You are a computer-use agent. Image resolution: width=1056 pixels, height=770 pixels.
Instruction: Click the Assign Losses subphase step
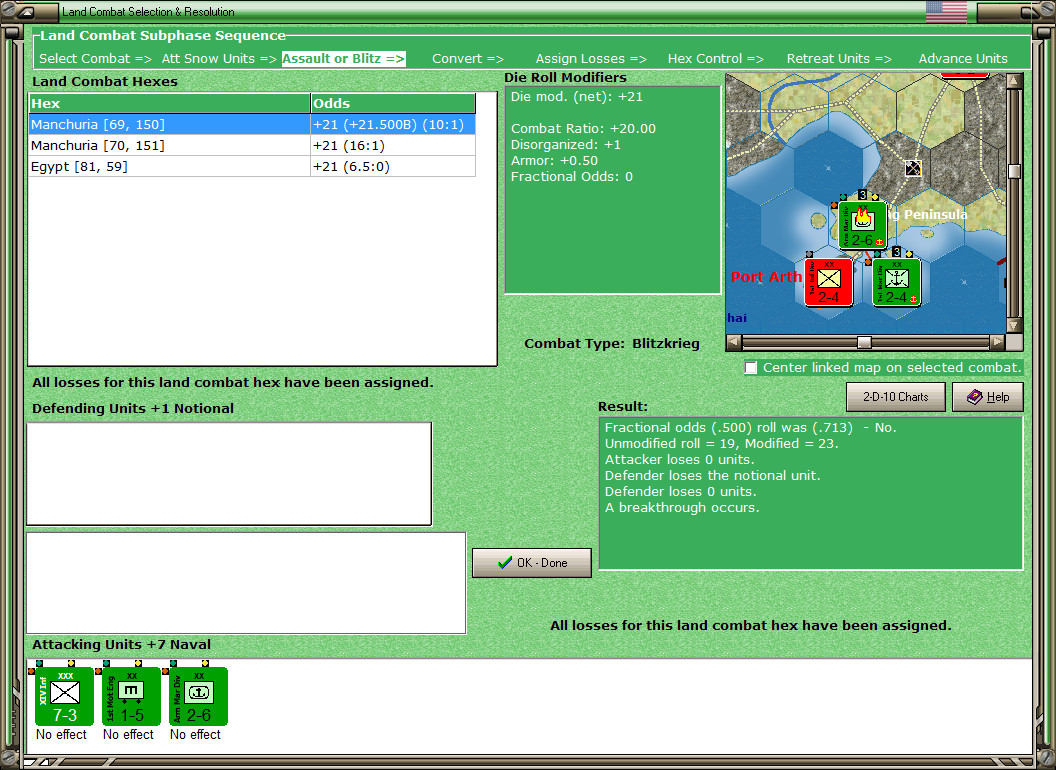pyautogui.click(x=591, y=59)
